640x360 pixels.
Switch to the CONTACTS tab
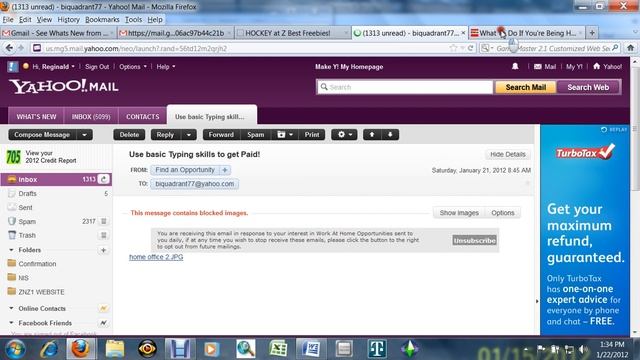click(142, 117)
